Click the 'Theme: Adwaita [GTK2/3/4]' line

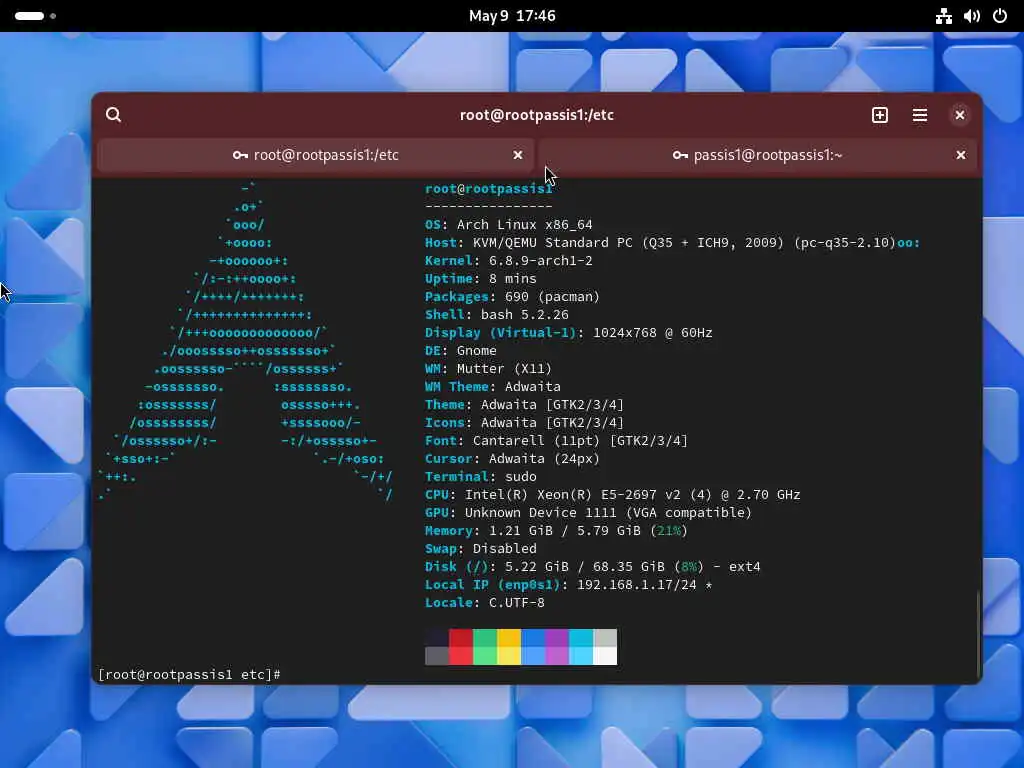(x=524, y=405)
